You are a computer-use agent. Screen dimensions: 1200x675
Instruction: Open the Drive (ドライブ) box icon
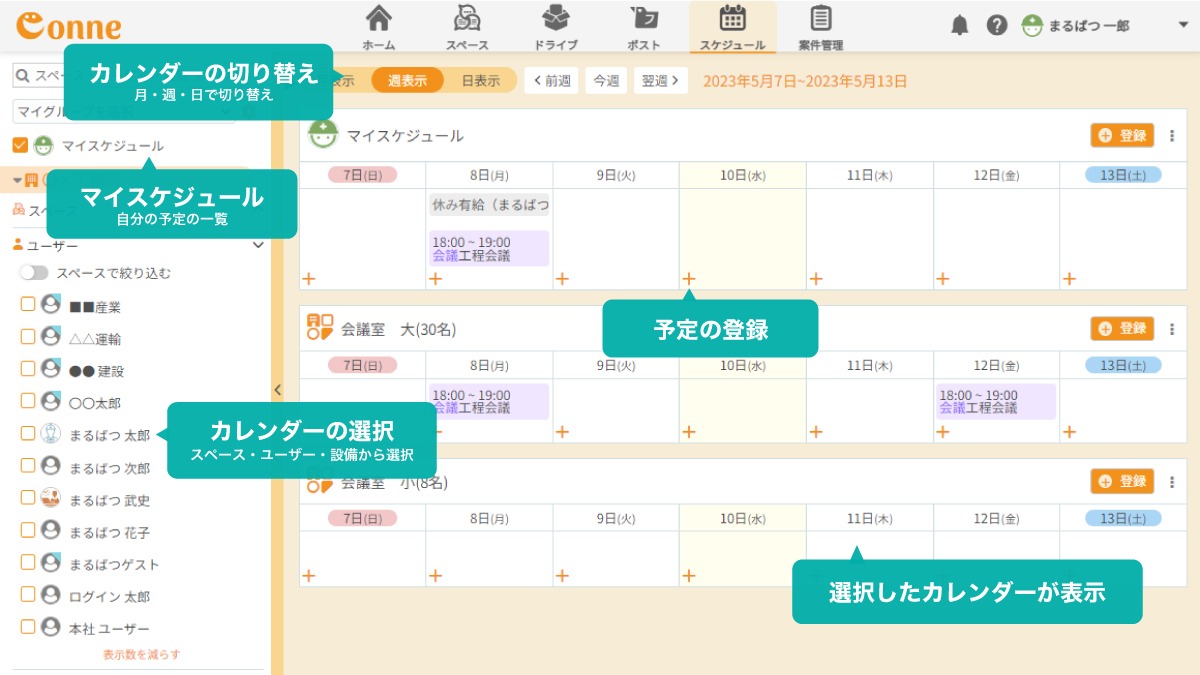coord(555,20)
